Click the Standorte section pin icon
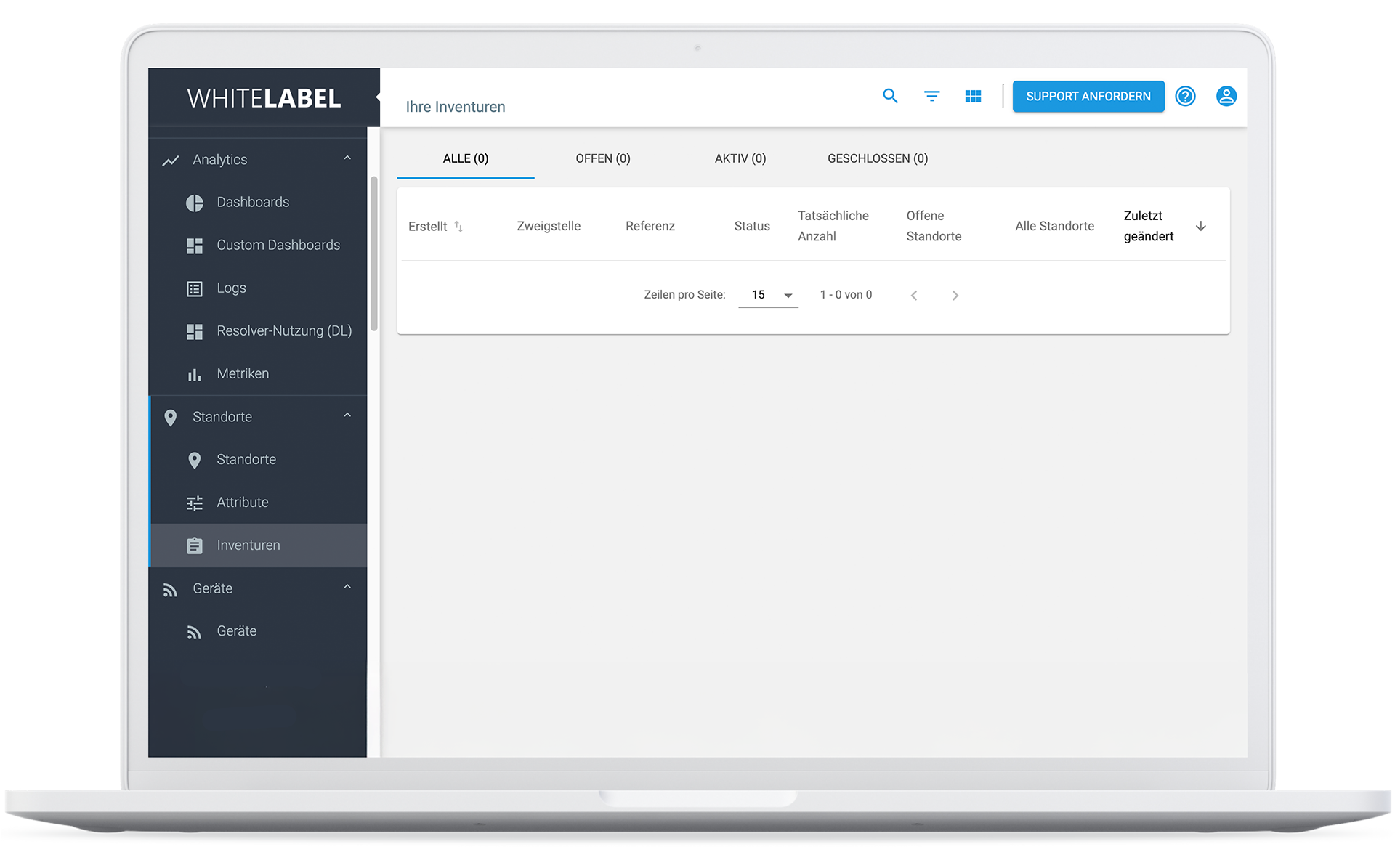Image resolution: width=1395 pixels, height=868 pixels. tap(170, 418)
